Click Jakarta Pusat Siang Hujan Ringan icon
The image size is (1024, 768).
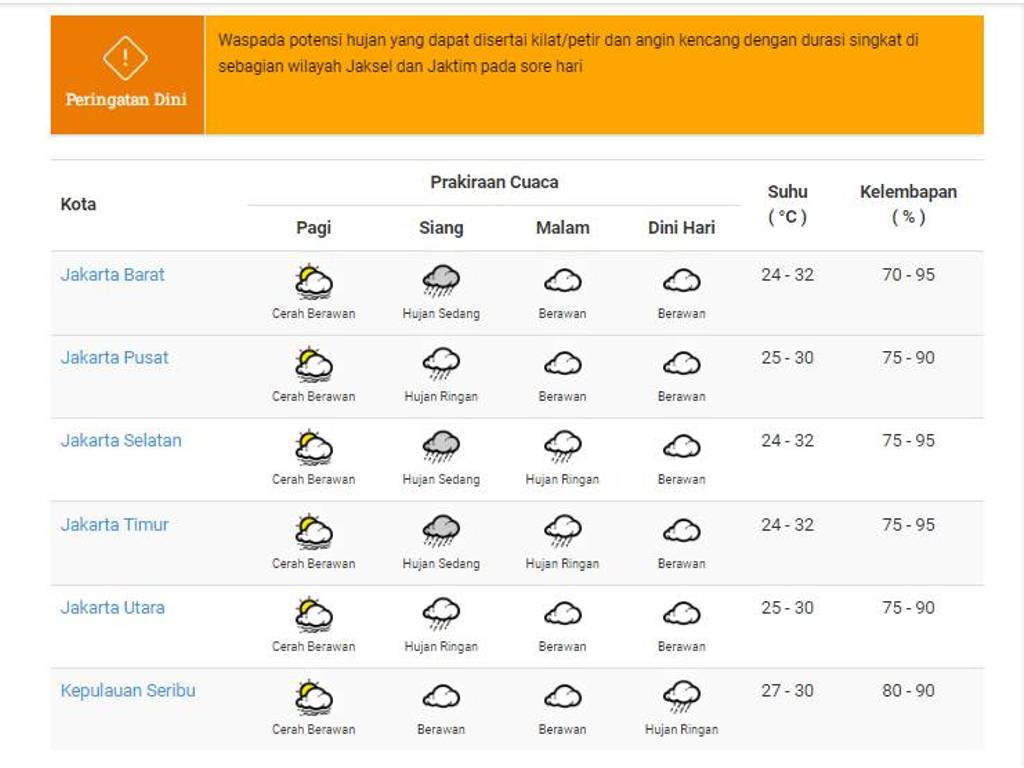[441, 364]
